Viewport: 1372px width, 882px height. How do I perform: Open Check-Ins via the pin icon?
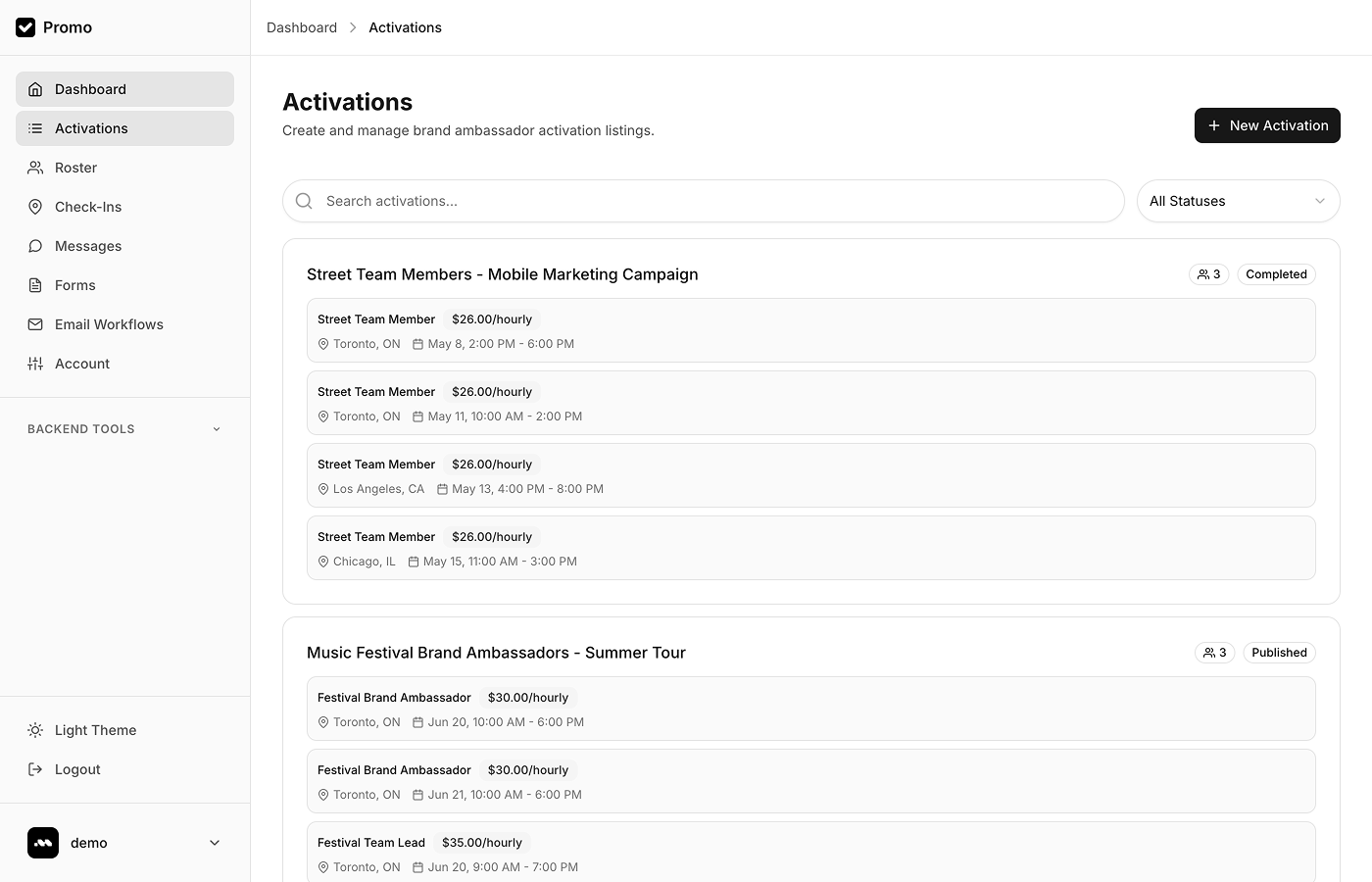pos(35,207)
